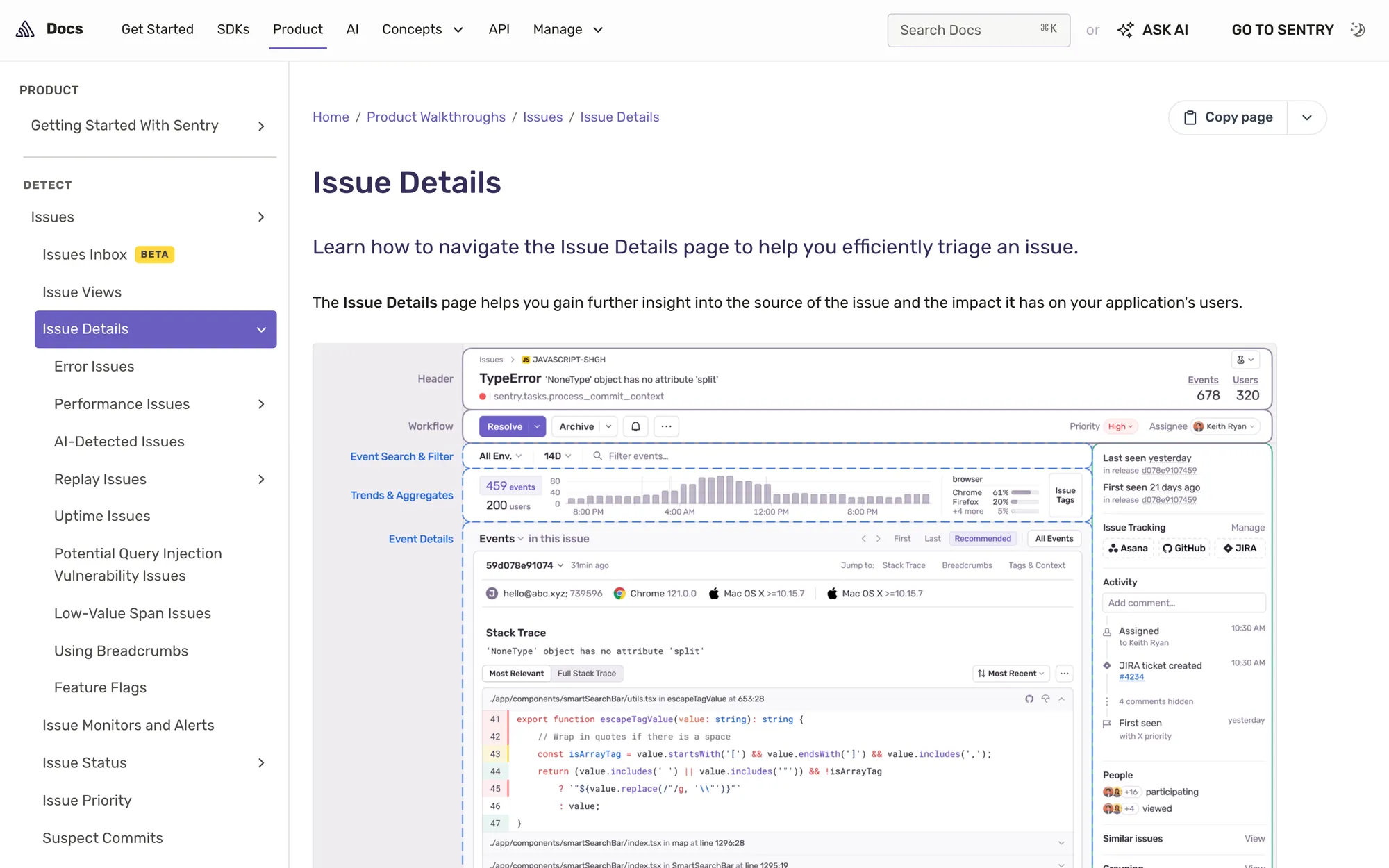This screenshot has height=868, width=1389.
Task: Open Uptime Issues sidebar item
Action: (x=102, y=516)
